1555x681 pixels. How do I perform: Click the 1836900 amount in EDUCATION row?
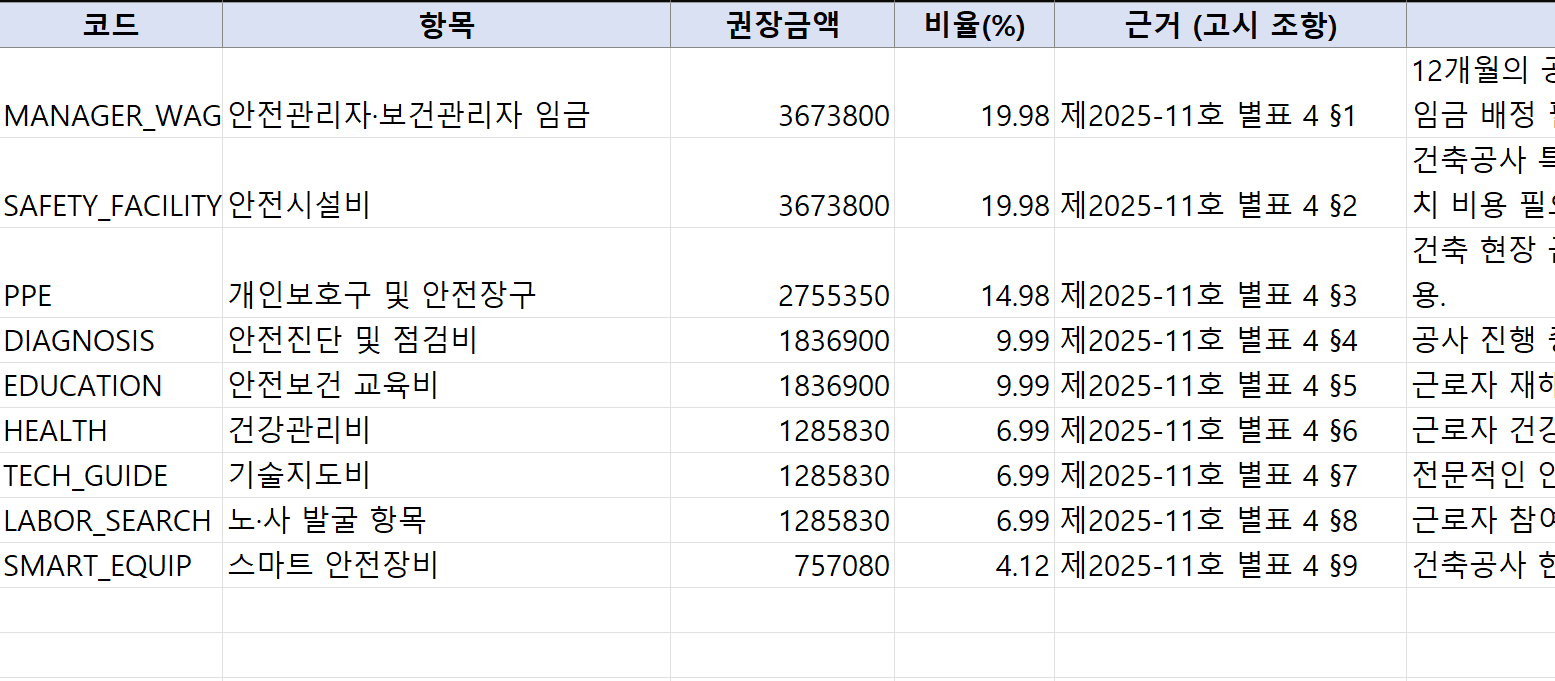pos(782,385)
